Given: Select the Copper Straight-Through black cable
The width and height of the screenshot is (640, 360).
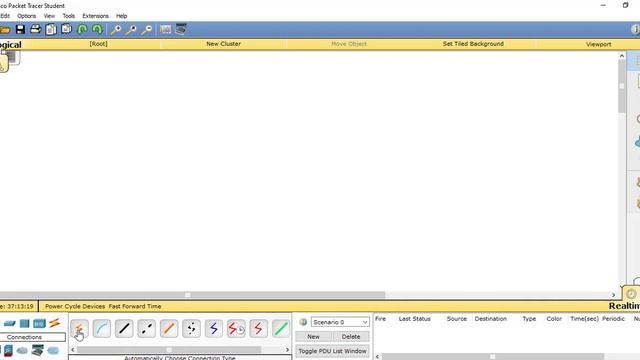Looking at the screenshot, I should (x=124, y=329).
